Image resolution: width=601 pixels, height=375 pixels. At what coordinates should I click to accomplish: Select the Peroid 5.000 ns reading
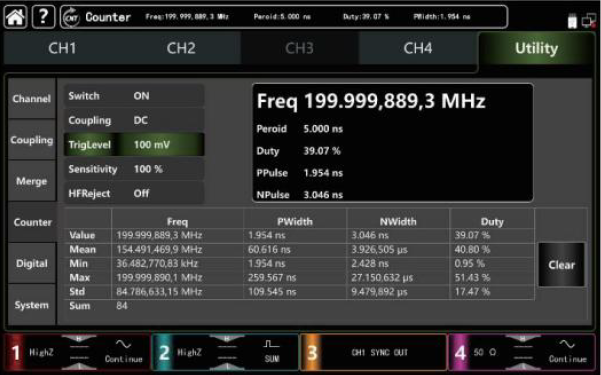(x=300, y=129)
